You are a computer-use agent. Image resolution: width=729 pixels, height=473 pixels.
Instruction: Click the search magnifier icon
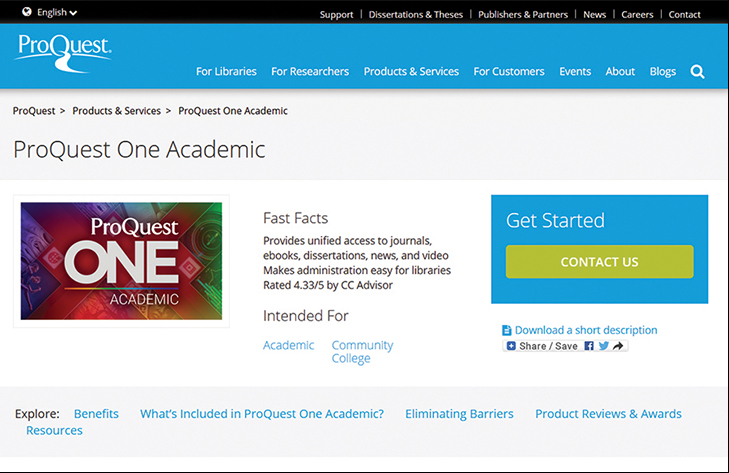(697, 72)
